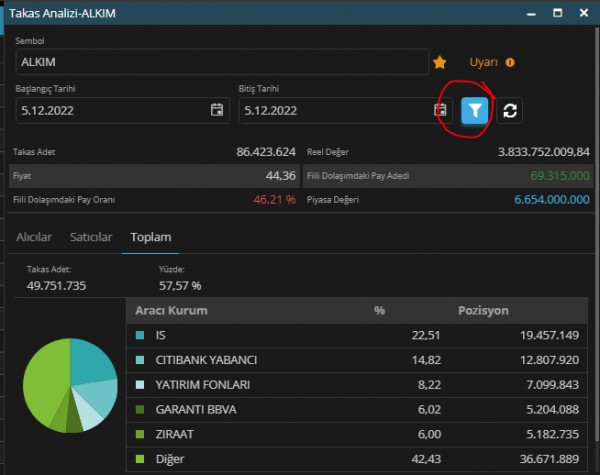The height and width of the screenshot is (475, 600).
Task: Close the Takas Analizi window
Action: [x=584, y=13]
